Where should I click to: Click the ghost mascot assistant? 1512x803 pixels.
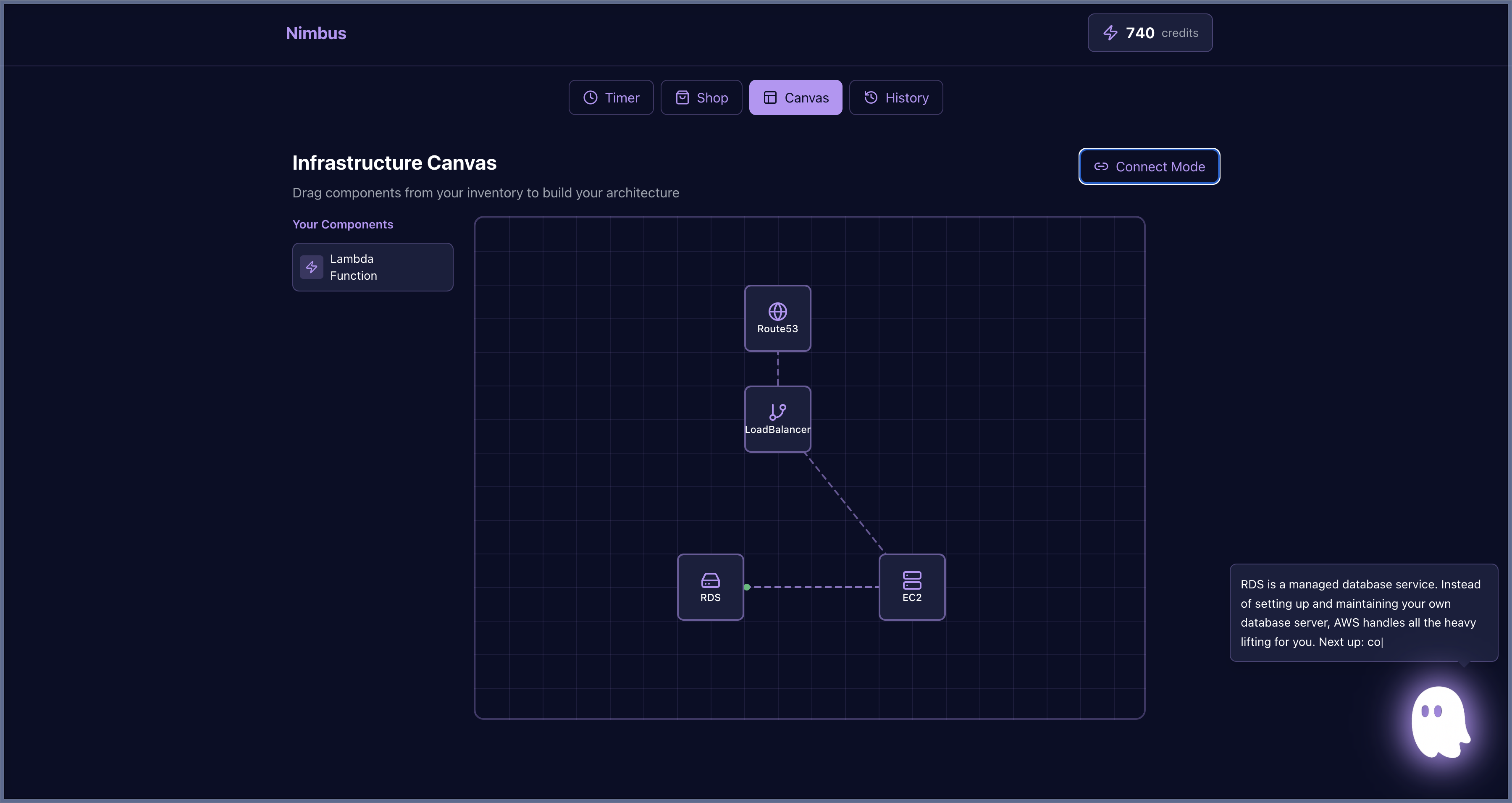click(x=1439, y=722)
